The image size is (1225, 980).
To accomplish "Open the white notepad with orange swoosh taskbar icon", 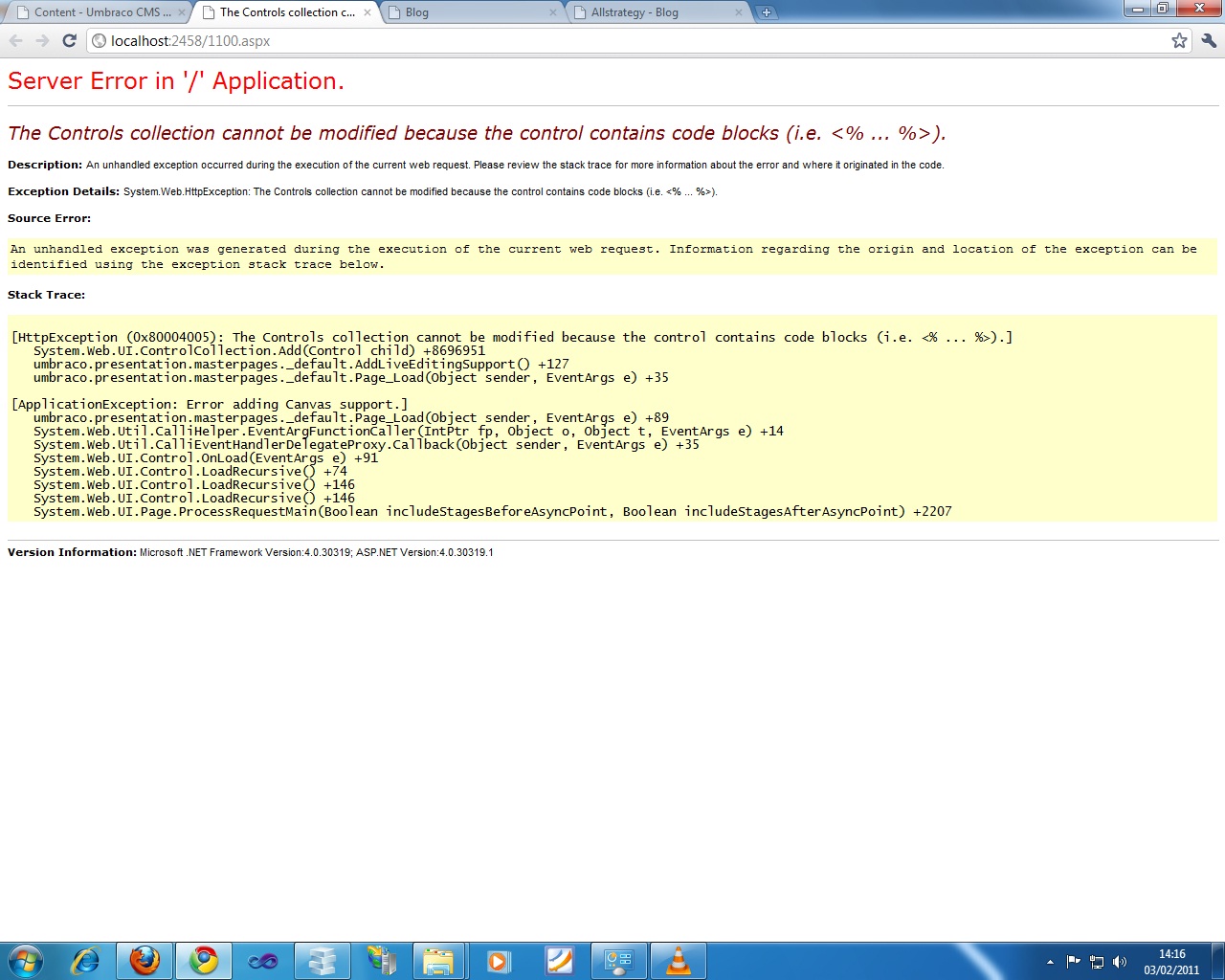I will click(559, 961).
